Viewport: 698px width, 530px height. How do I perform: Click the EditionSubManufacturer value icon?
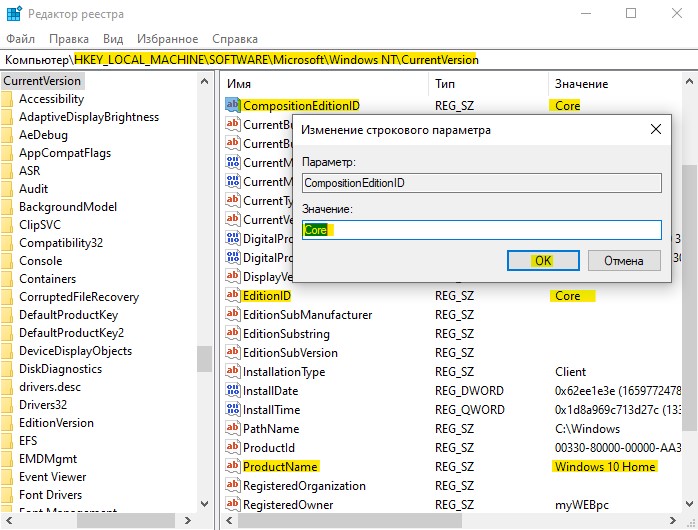(233, 314)
